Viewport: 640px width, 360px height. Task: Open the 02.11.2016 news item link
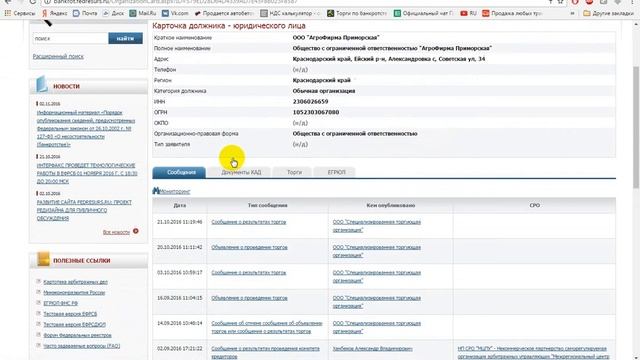(86, 128)
